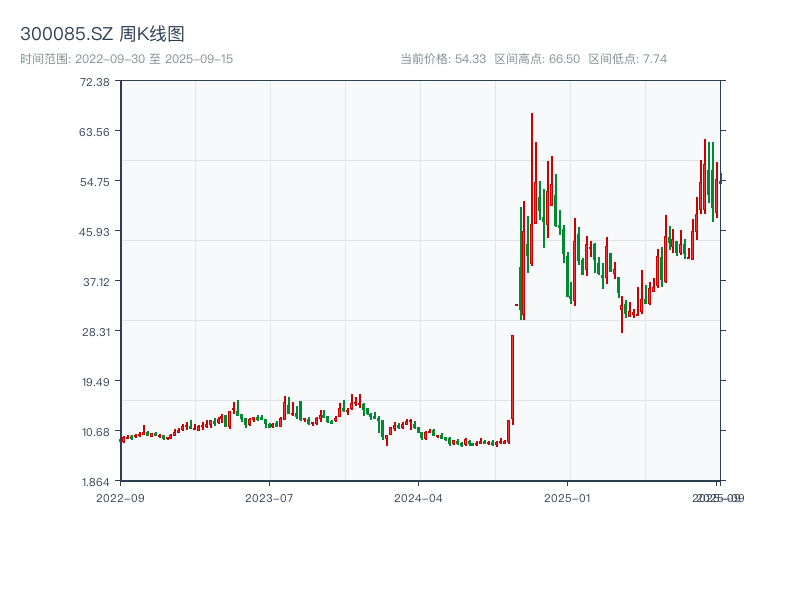The height and width of the screenshot is (600, 800).
Task: Click the x-axis label 2024-04
Action: pyautogui.click(x=418, y=498)
